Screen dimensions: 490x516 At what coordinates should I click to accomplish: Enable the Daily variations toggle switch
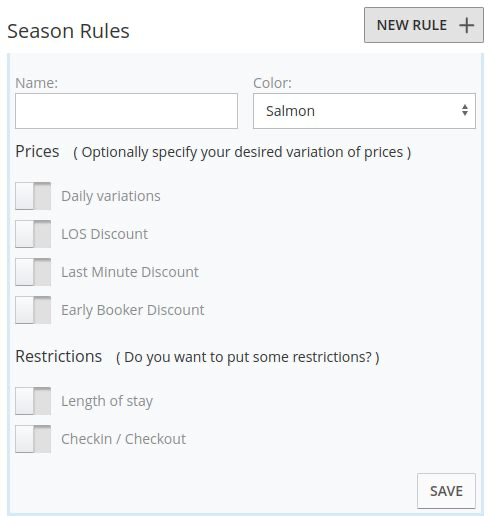pos(33,196)
